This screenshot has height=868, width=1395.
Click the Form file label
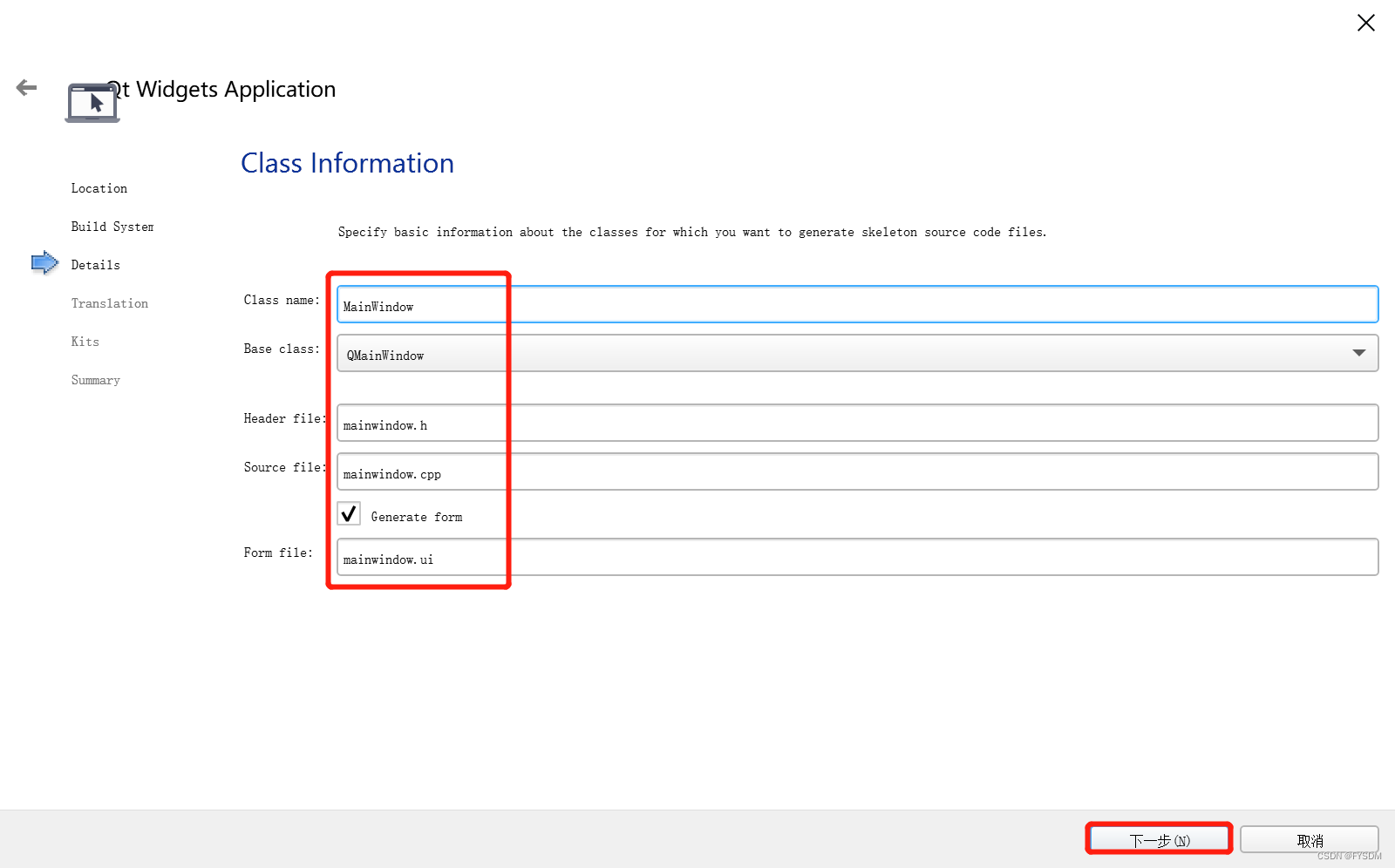pyautogui.click(x=278, y=553)
